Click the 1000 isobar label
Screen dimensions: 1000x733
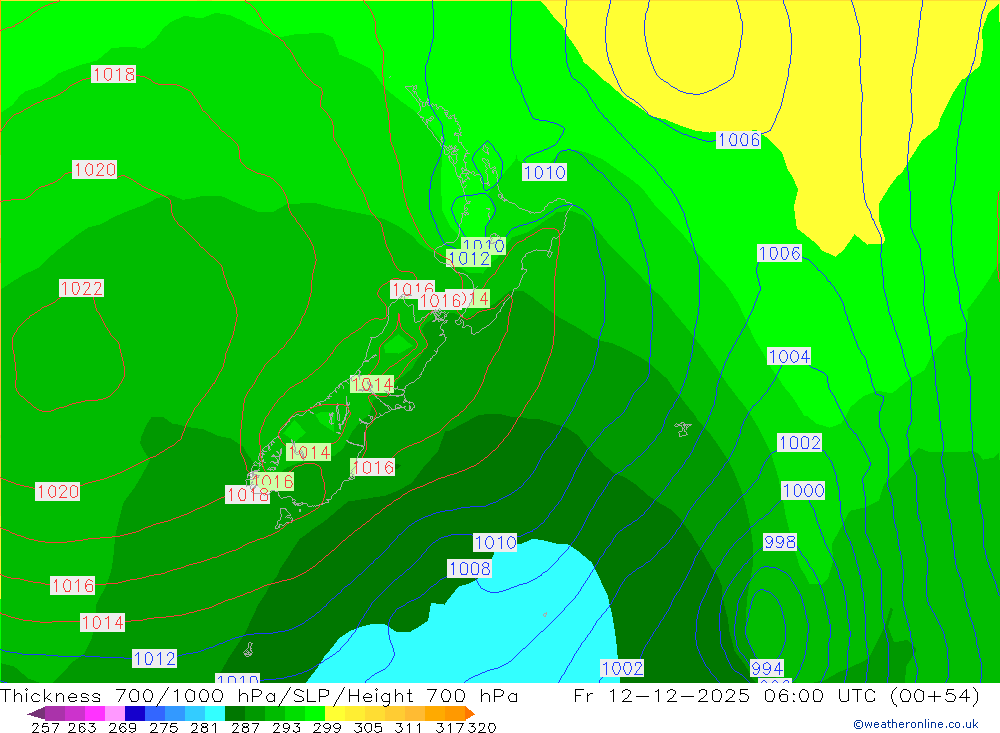pos(803,491)
